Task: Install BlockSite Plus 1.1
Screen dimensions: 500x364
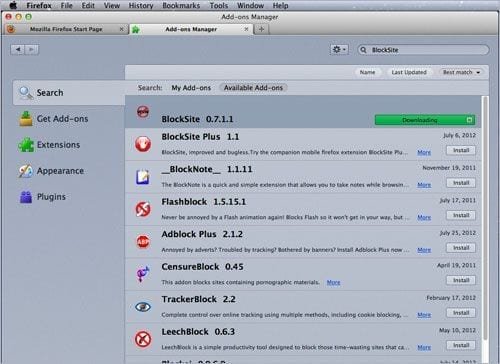Action: pos(461,150)
